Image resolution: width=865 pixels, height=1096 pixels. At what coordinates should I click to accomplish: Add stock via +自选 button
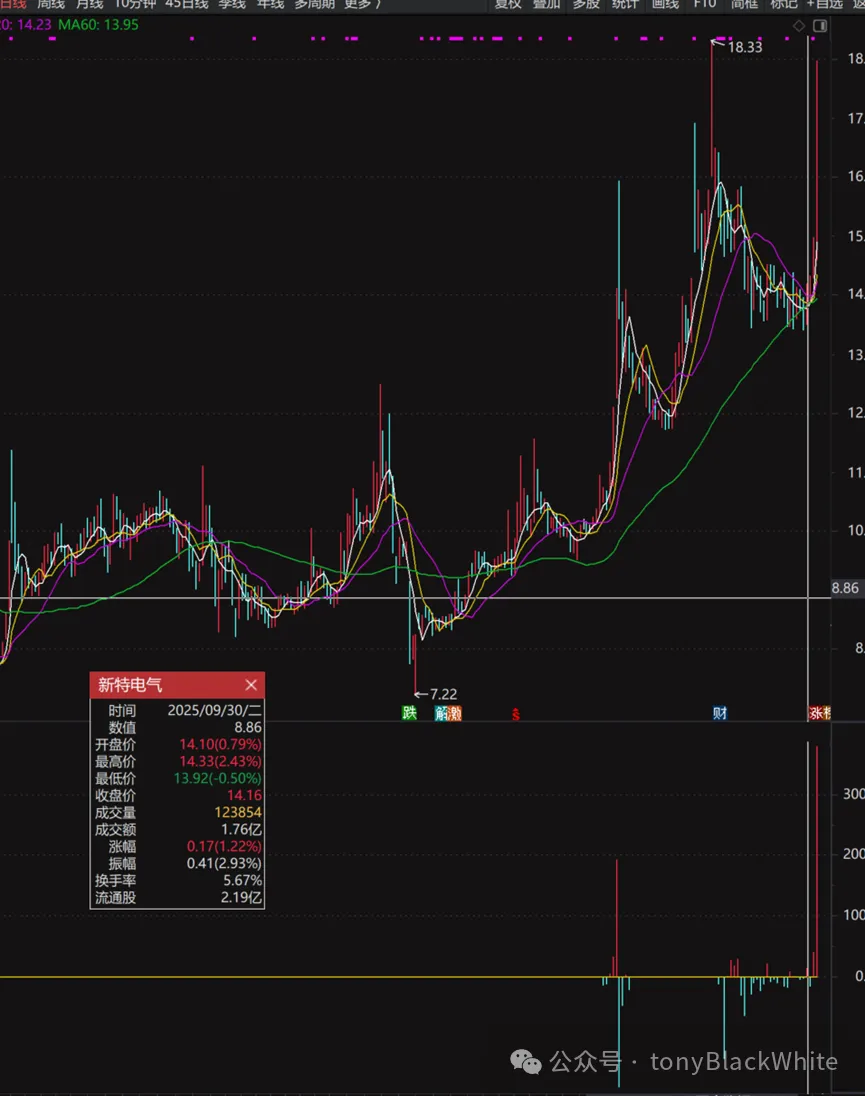(824, 5)
